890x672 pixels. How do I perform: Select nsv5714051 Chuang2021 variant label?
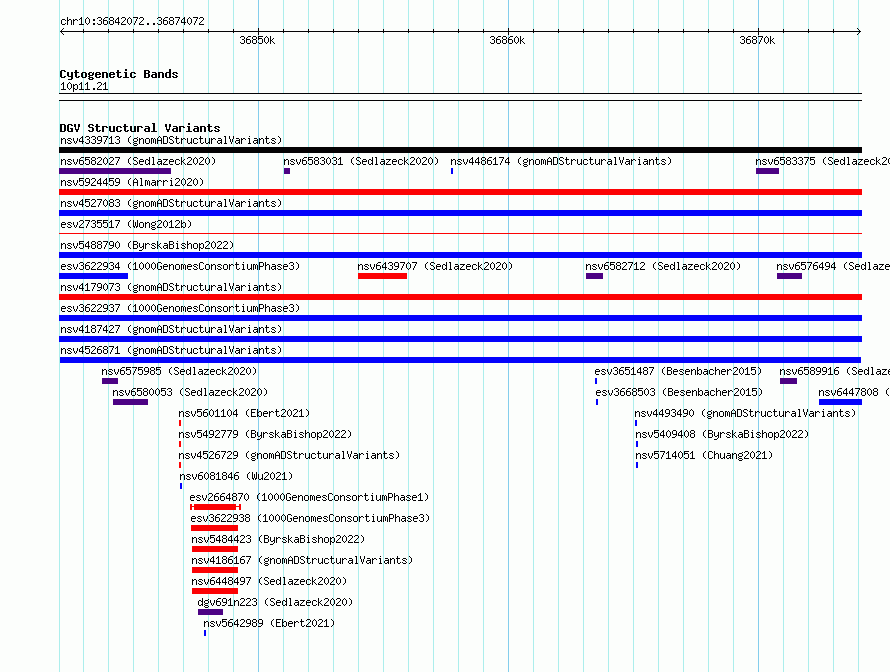pos(704,455)
